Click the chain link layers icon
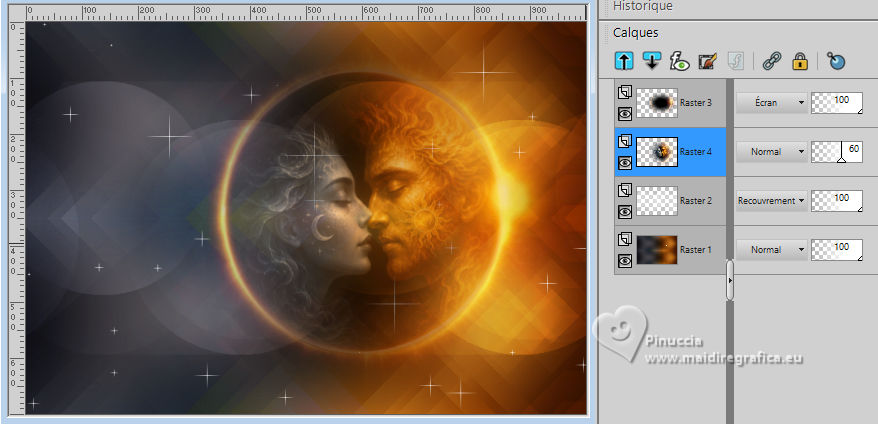 click(772, 60)
